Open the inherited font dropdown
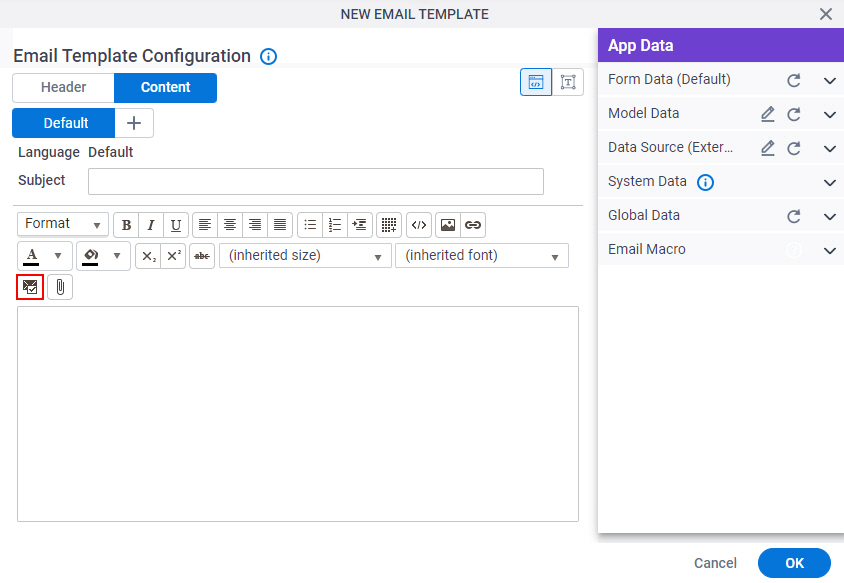844x583 pixels. coord(482,256)
